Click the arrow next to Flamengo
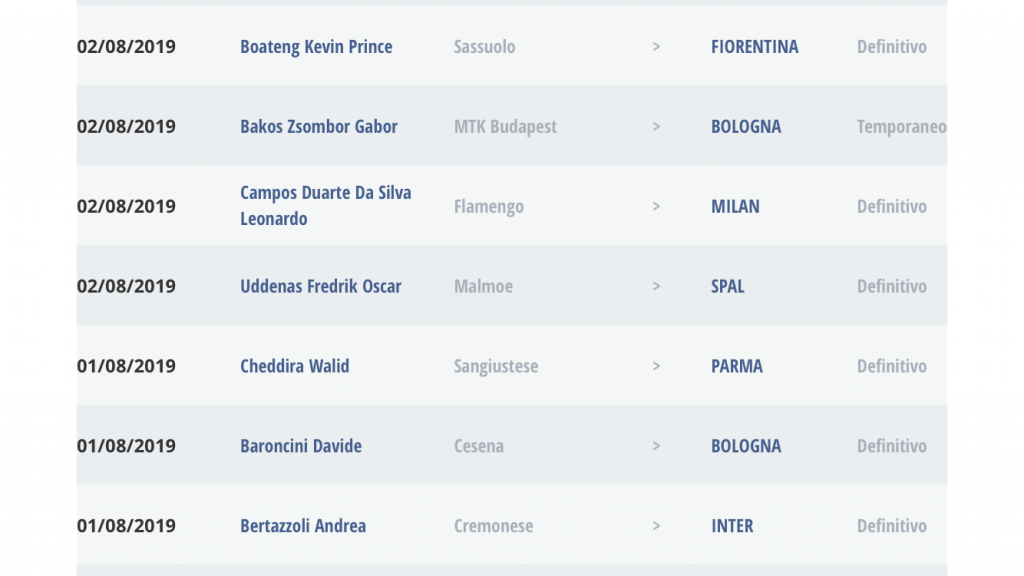The width and height of the screenshot is (1024, 576). coord(656,206)
